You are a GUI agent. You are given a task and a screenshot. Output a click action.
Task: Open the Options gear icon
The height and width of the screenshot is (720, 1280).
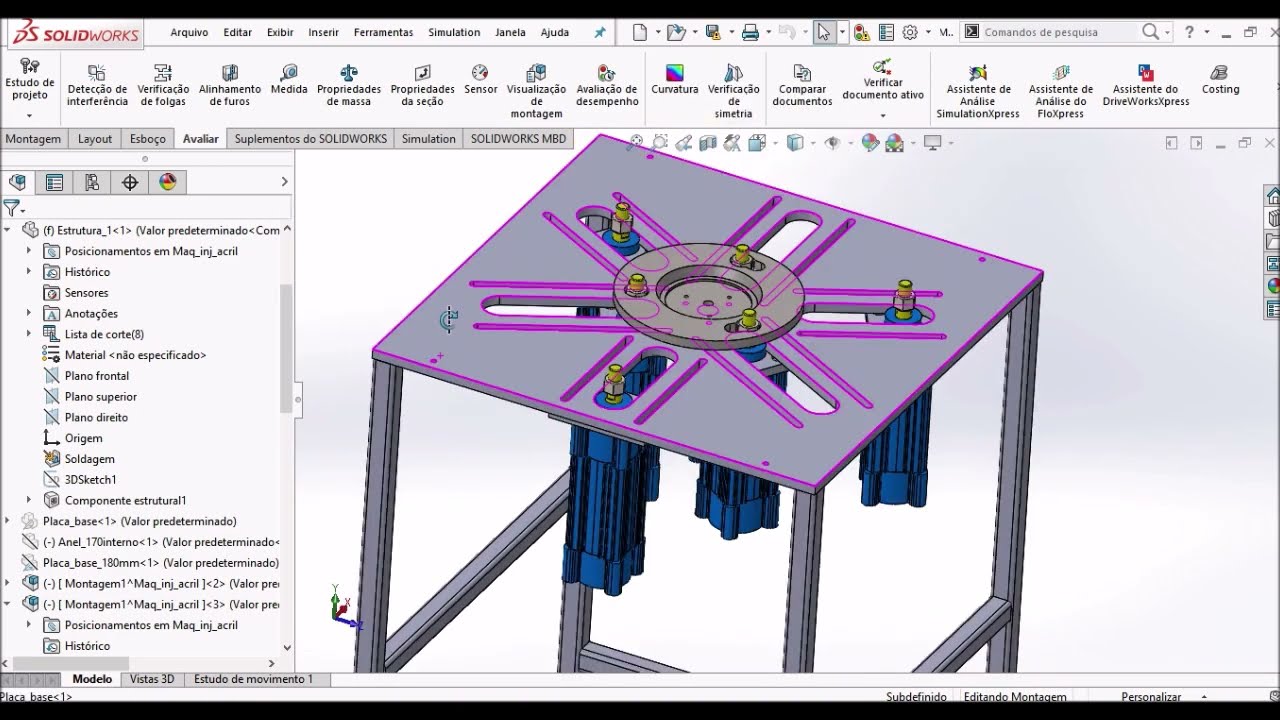tap(910, 32)
